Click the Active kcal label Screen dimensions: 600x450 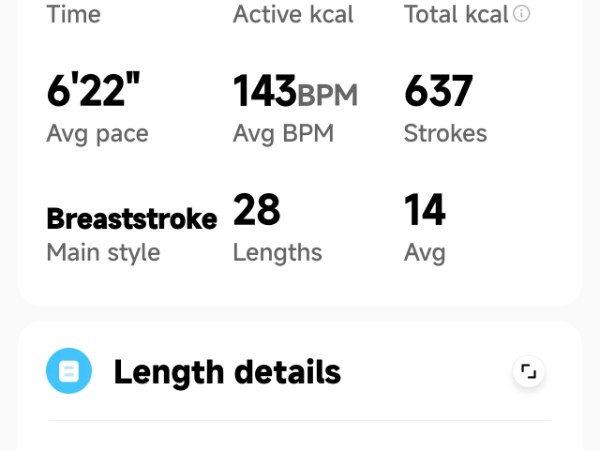click(293, 15)
